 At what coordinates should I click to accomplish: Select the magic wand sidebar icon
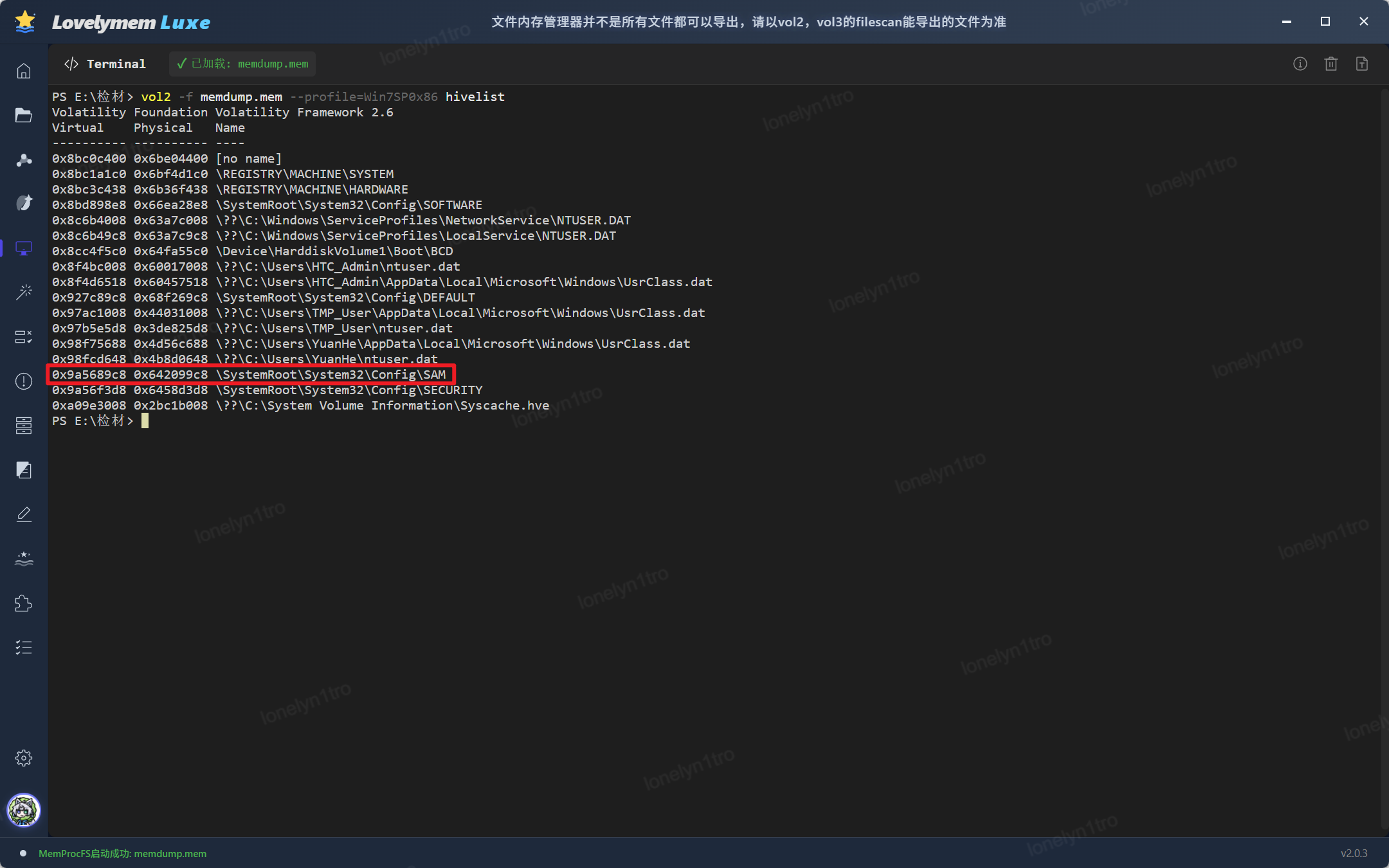pyautogui.click(x=24, y=293)
